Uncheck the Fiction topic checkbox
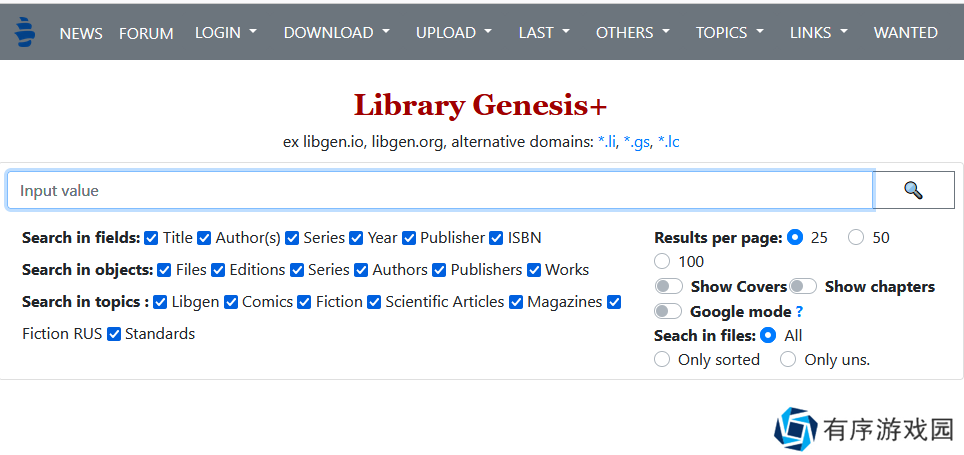964x455 pixels. click(304, 302)
